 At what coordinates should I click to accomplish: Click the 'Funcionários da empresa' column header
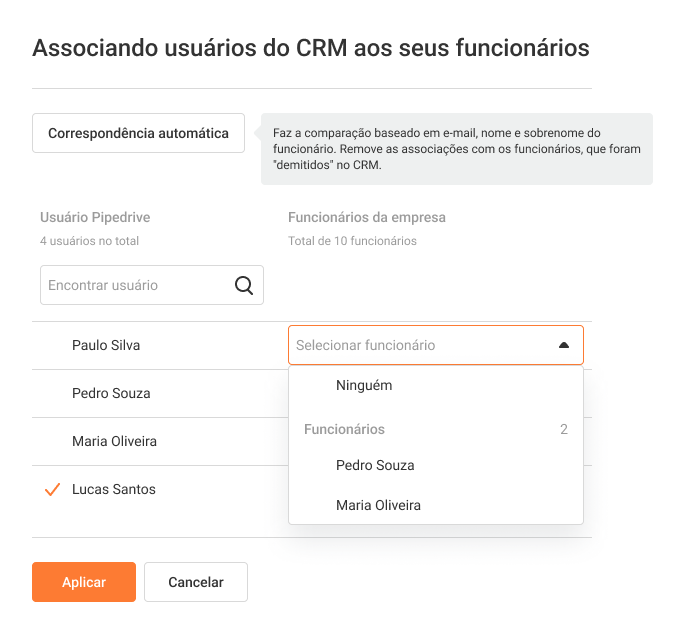pyautogui.click(x=367, y=217)
